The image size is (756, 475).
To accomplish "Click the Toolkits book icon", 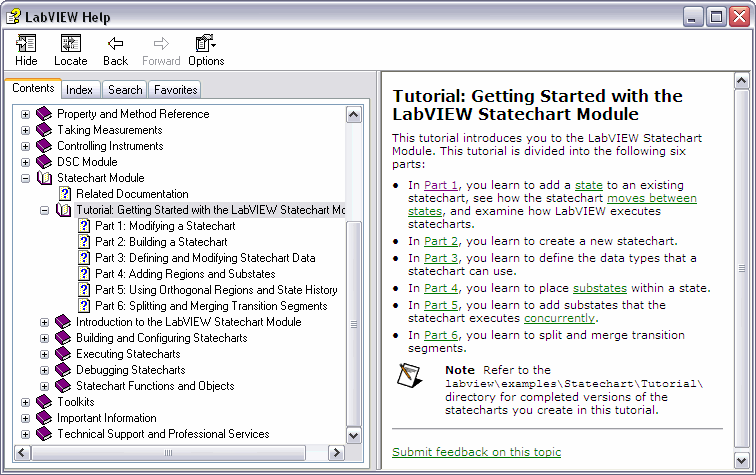I will (44, 402).
